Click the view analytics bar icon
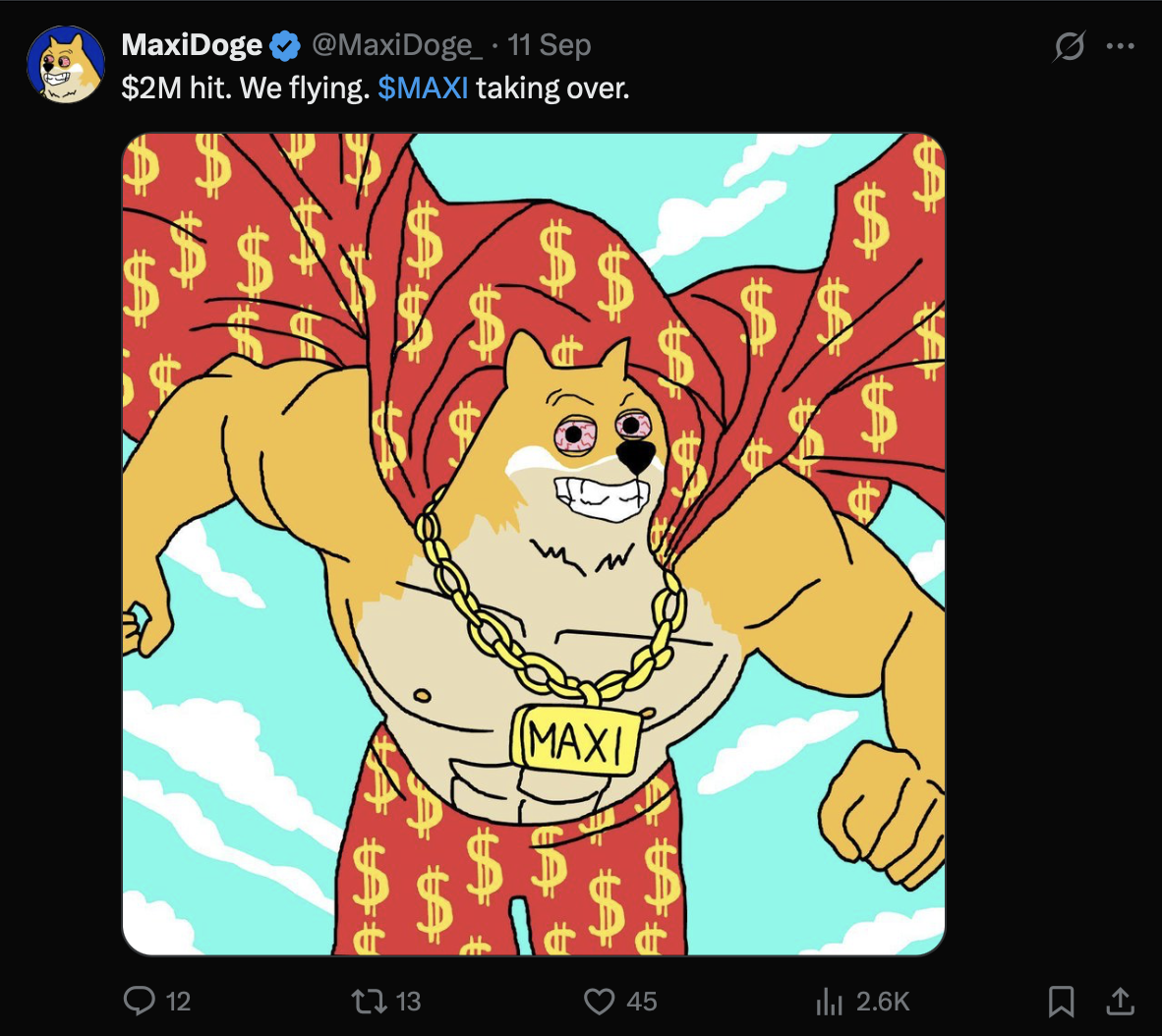Viewport: 1162px width, 1036px height. click(829, 1001)
